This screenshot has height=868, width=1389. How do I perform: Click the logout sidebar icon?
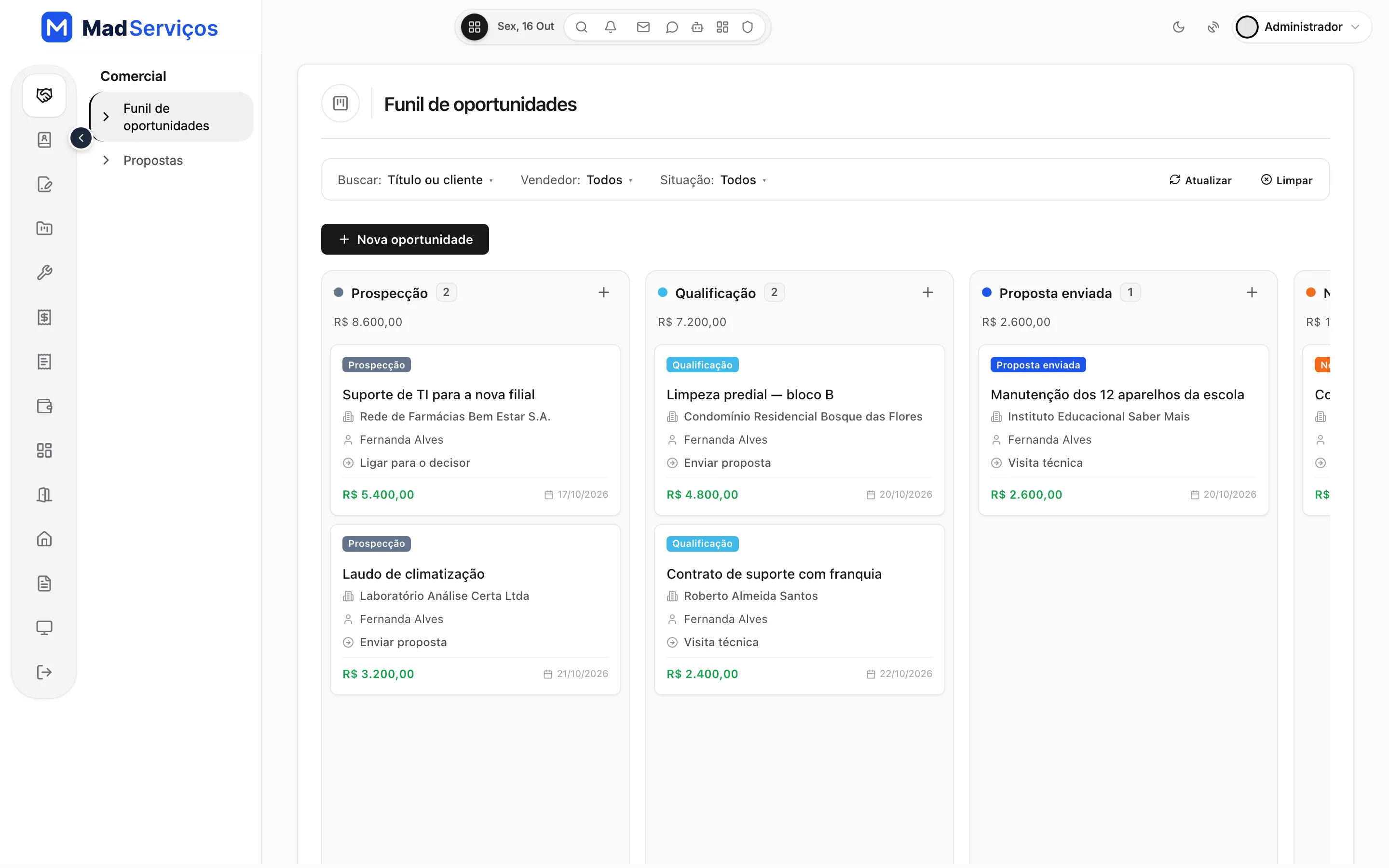point(44,672)
